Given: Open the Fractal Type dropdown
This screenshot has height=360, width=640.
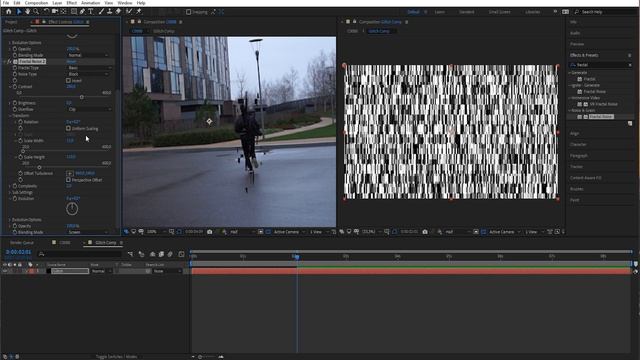Looking at the screenshot, I should pos(88,68).
